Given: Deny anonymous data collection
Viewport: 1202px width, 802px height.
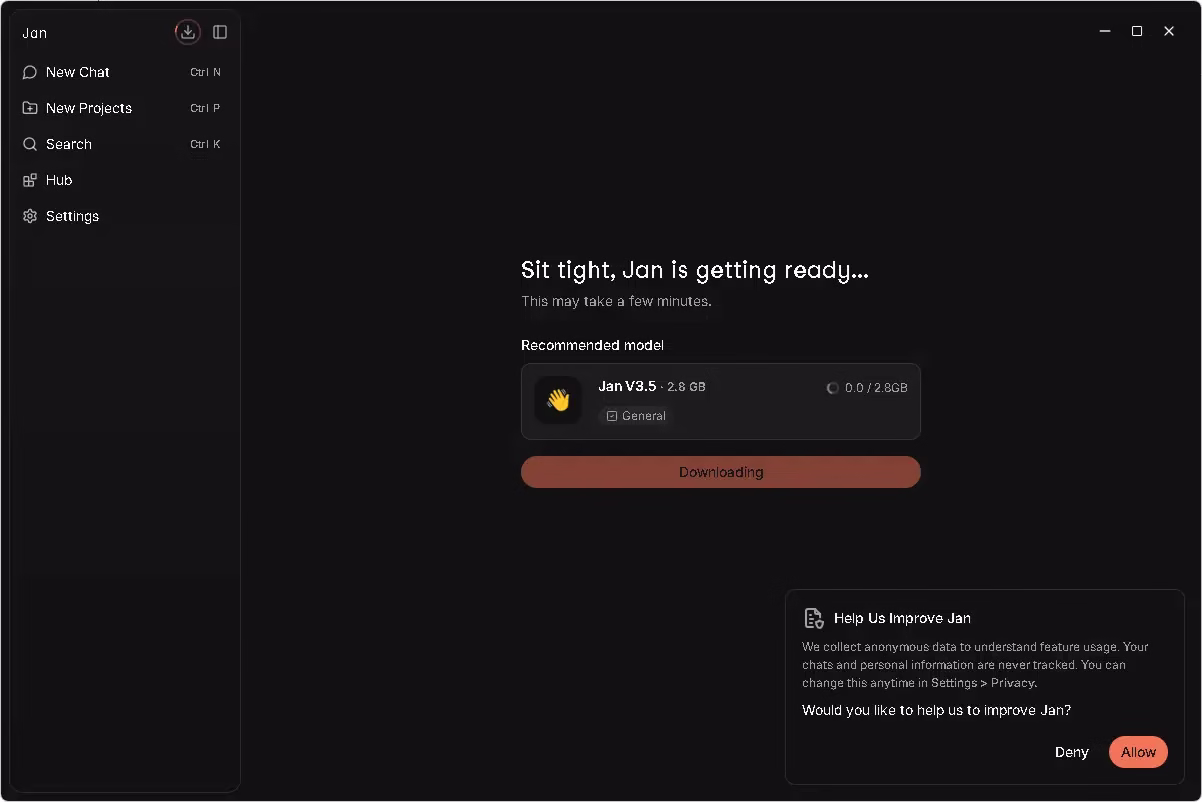Looking at the screenshot, I should [x=1071, y=752].
